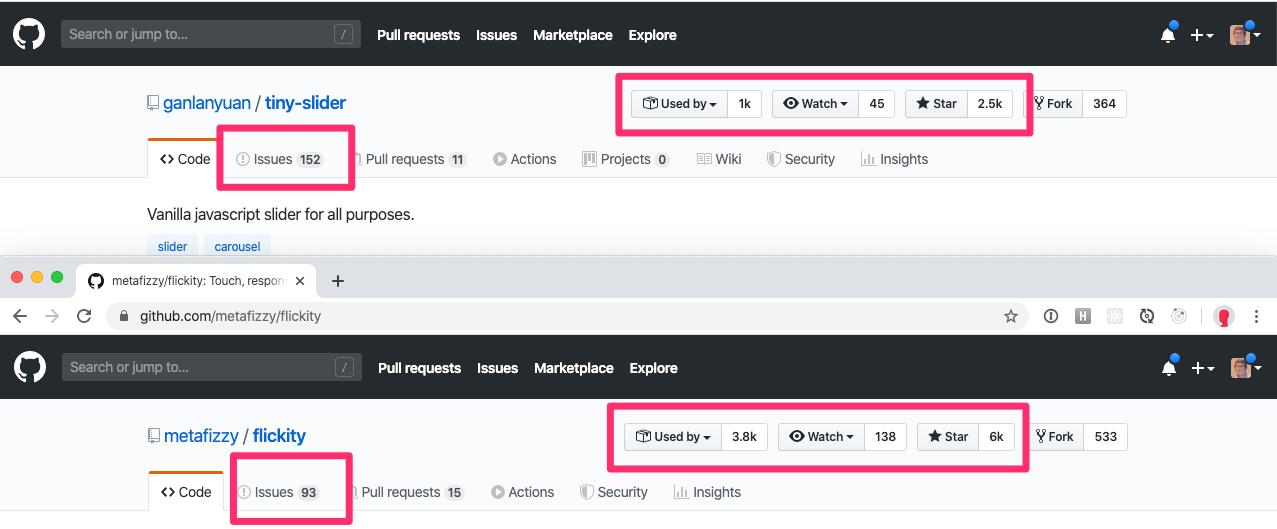The height and width of the screenshot is (529, 1277).
Task: Open Watch dropdown on tiny-slider repo
Action: point(815,104)
